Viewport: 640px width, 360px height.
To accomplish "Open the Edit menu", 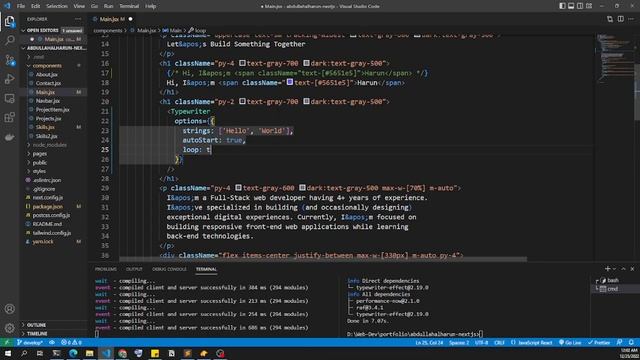I will [x=36, y=6].
